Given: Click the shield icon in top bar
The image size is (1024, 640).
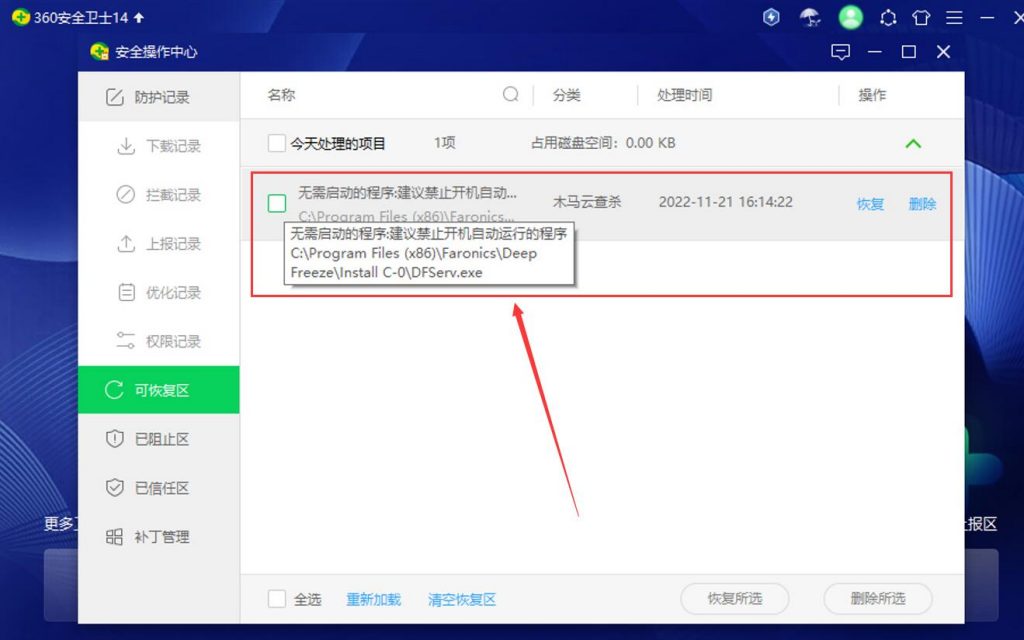Looking at the screenshot, I should tap(771, 17).
